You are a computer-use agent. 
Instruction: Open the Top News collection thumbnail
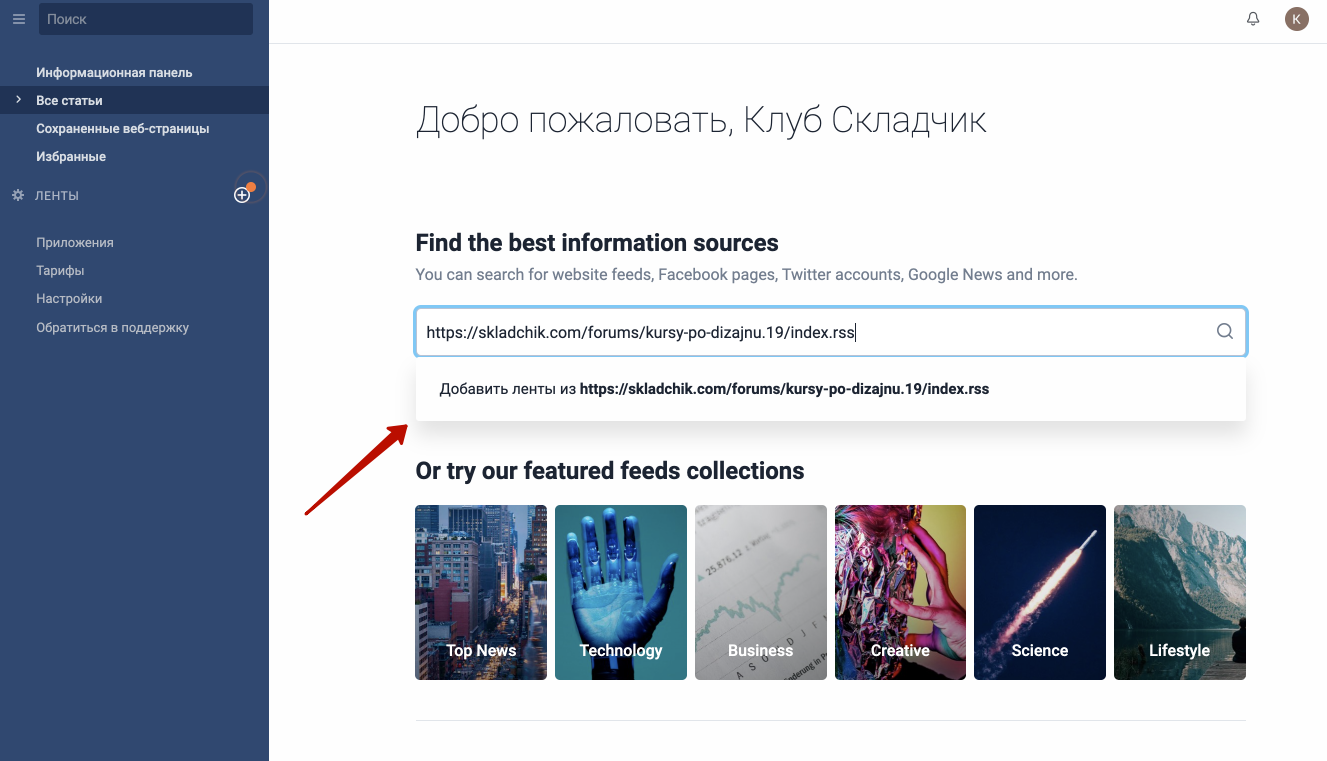point(481,592)
